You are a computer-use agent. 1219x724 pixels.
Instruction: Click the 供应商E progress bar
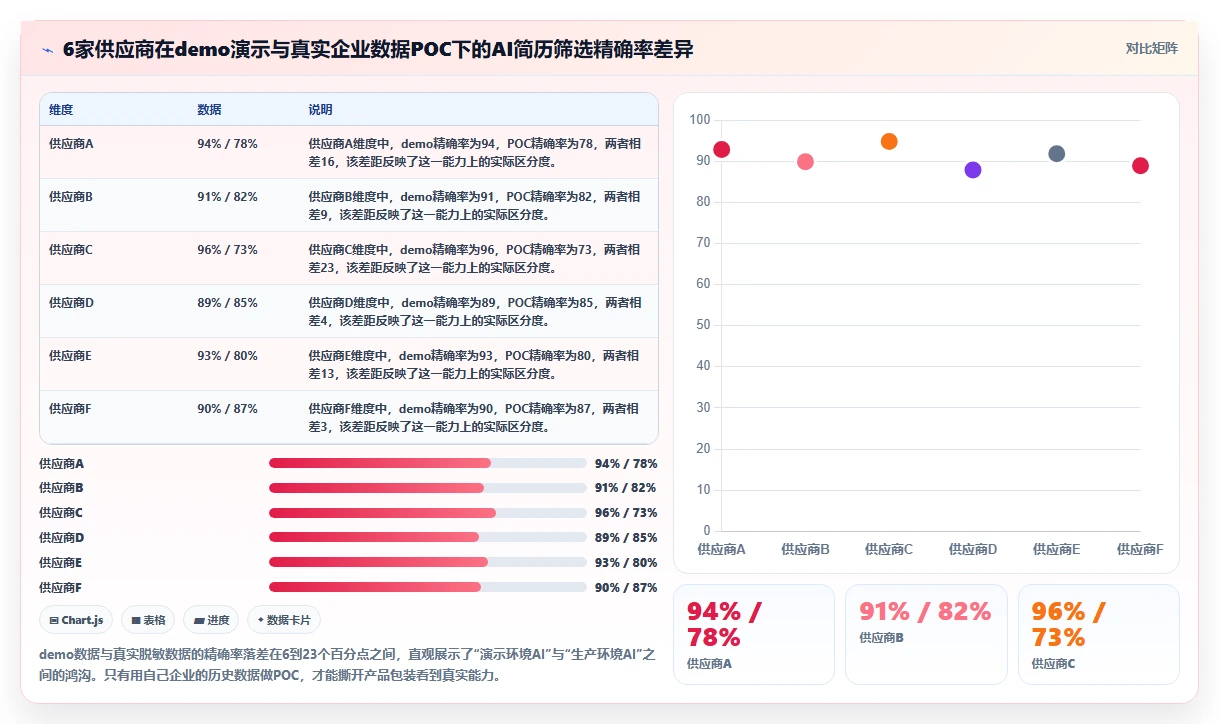click(x=428, y=562)
